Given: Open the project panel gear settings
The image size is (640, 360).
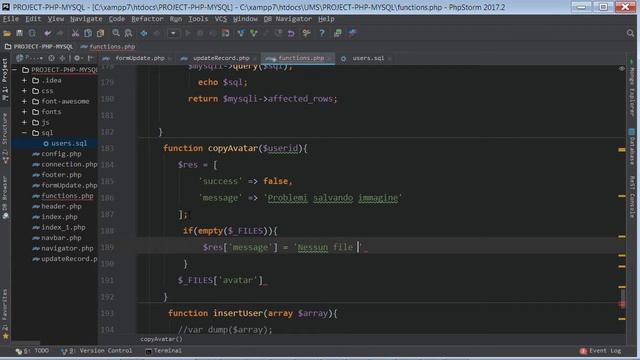Looking at the screenshot, I should (x=78, y=58).
